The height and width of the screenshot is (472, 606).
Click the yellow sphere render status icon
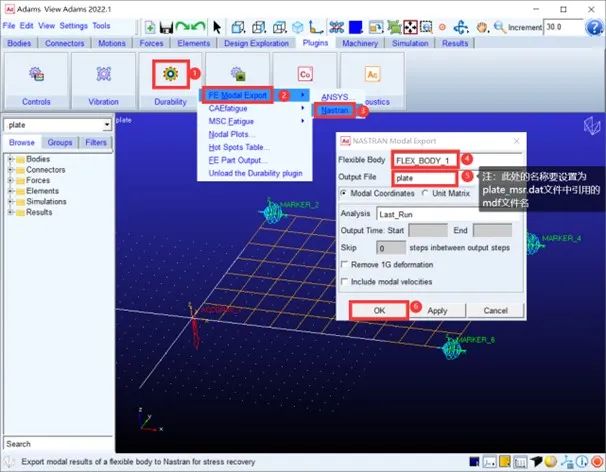pos(551,461)
